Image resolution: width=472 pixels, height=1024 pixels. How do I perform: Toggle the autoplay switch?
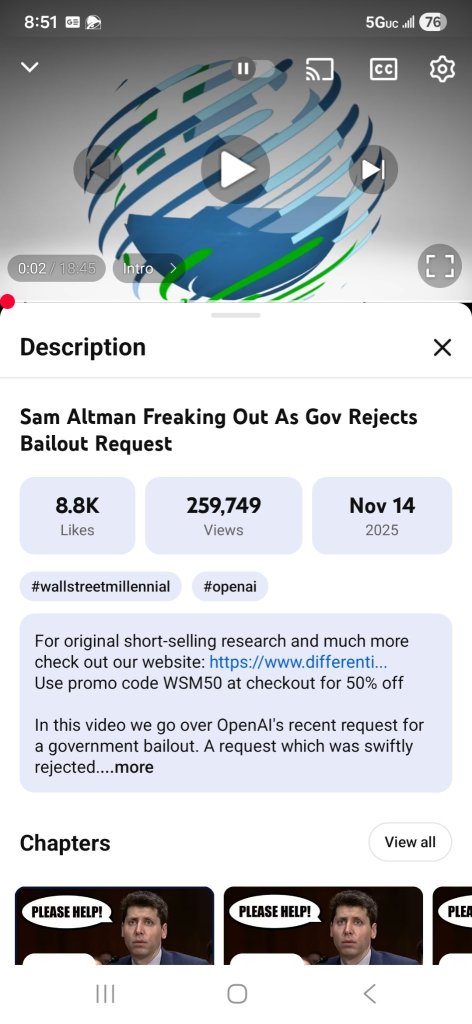point(253,69)
